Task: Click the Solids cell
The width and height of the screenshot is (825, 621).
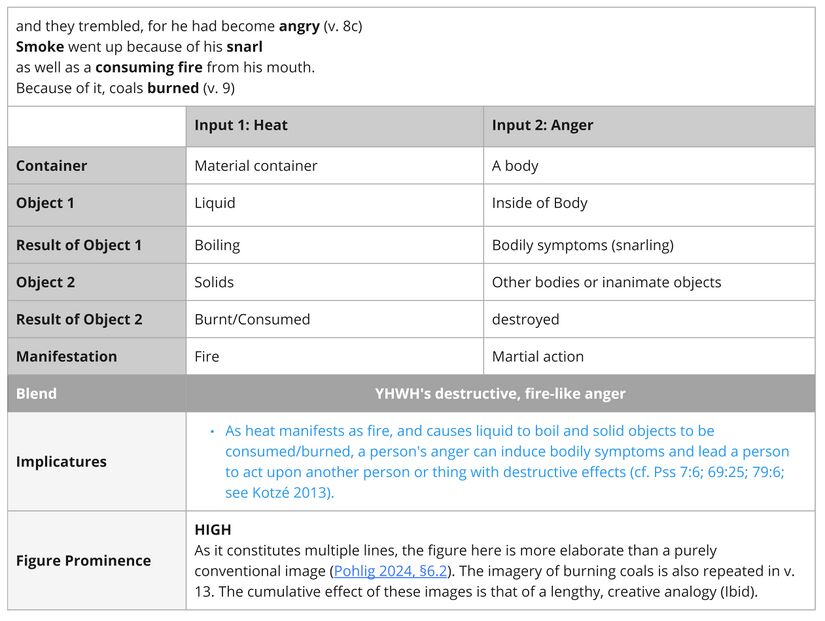Action: click(x=214, y=282)
